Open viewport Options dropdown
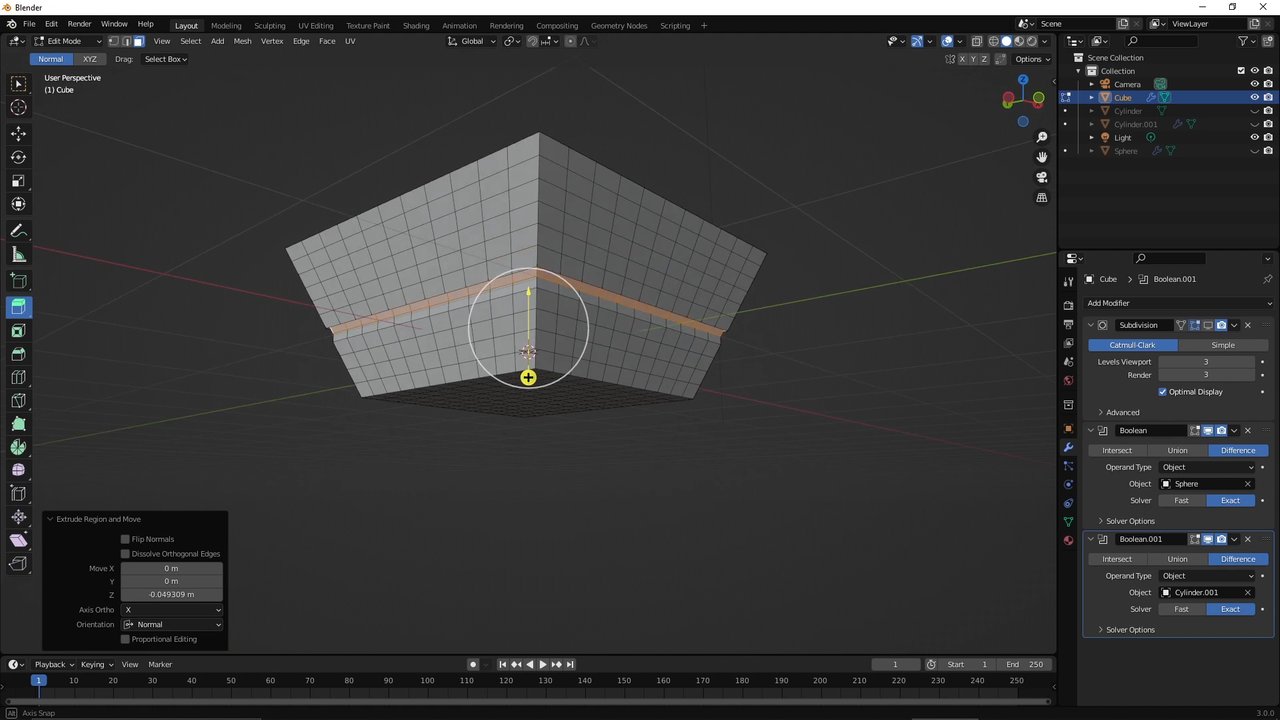Screen dimensions: 1280x720 tap(1033, 59)
